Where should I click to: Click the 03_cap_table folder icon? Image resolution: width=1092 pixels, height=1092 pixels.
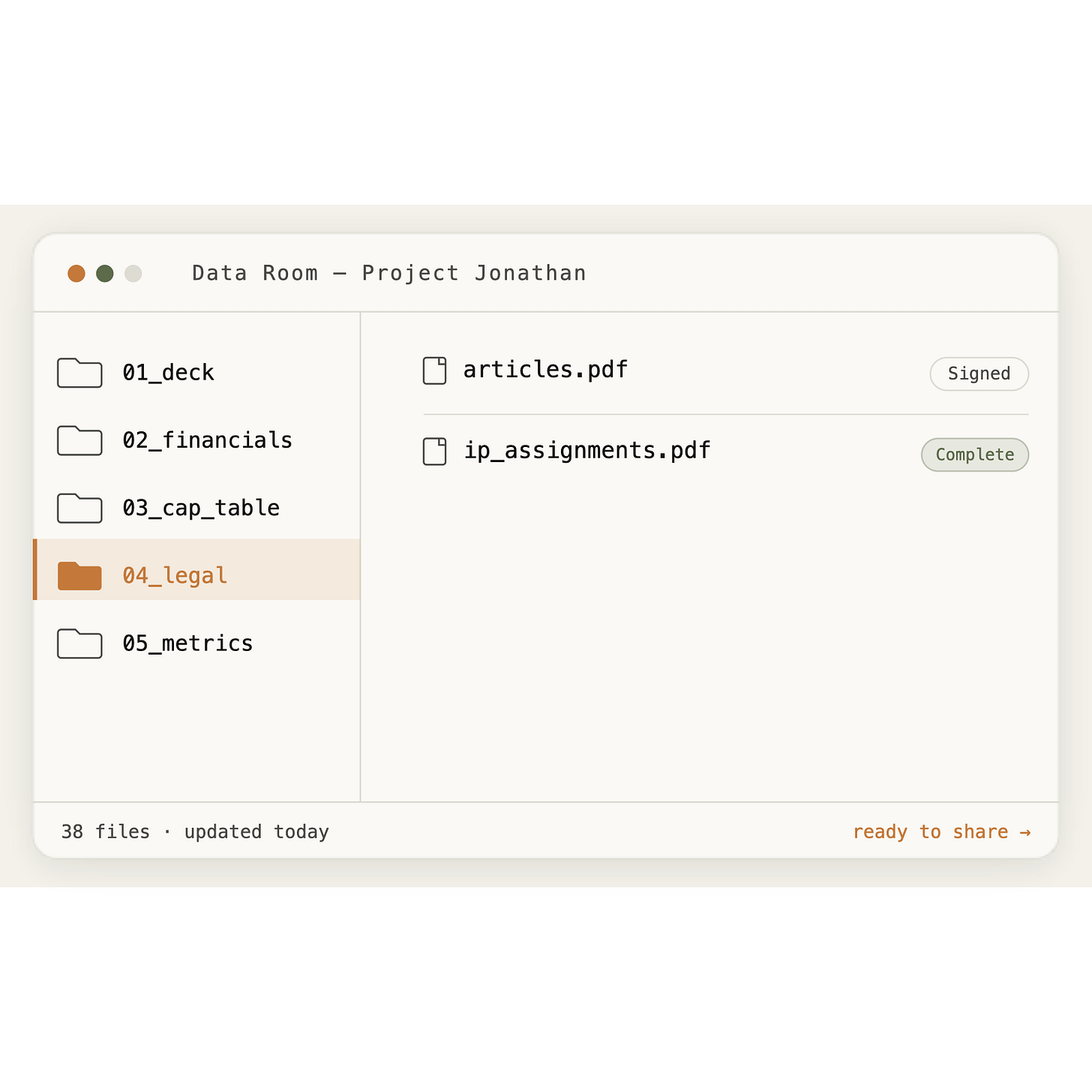pyautogui.click(x=79, y=508)
